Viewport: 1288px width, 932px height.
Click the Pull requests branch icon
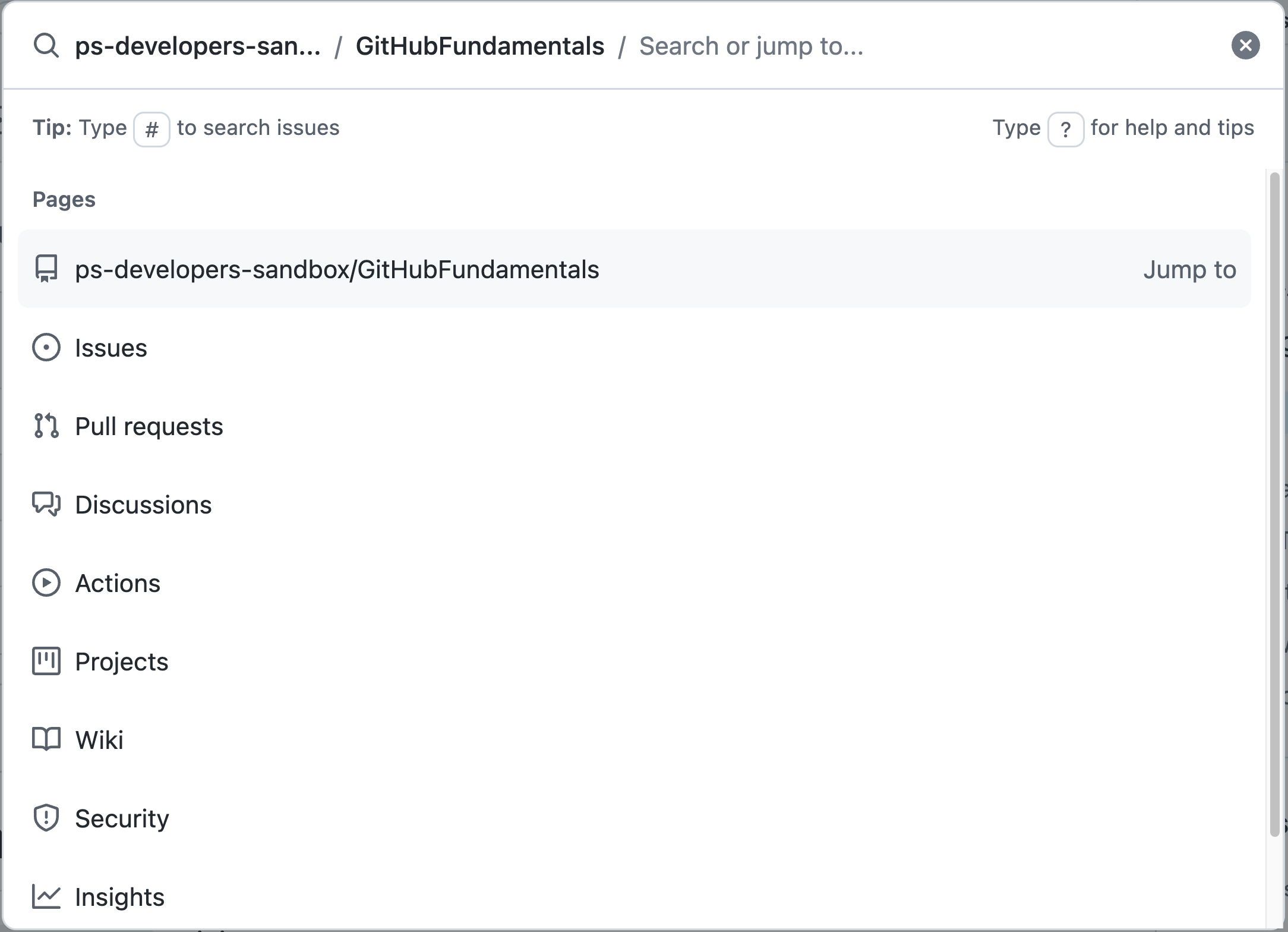click(46, 426)
